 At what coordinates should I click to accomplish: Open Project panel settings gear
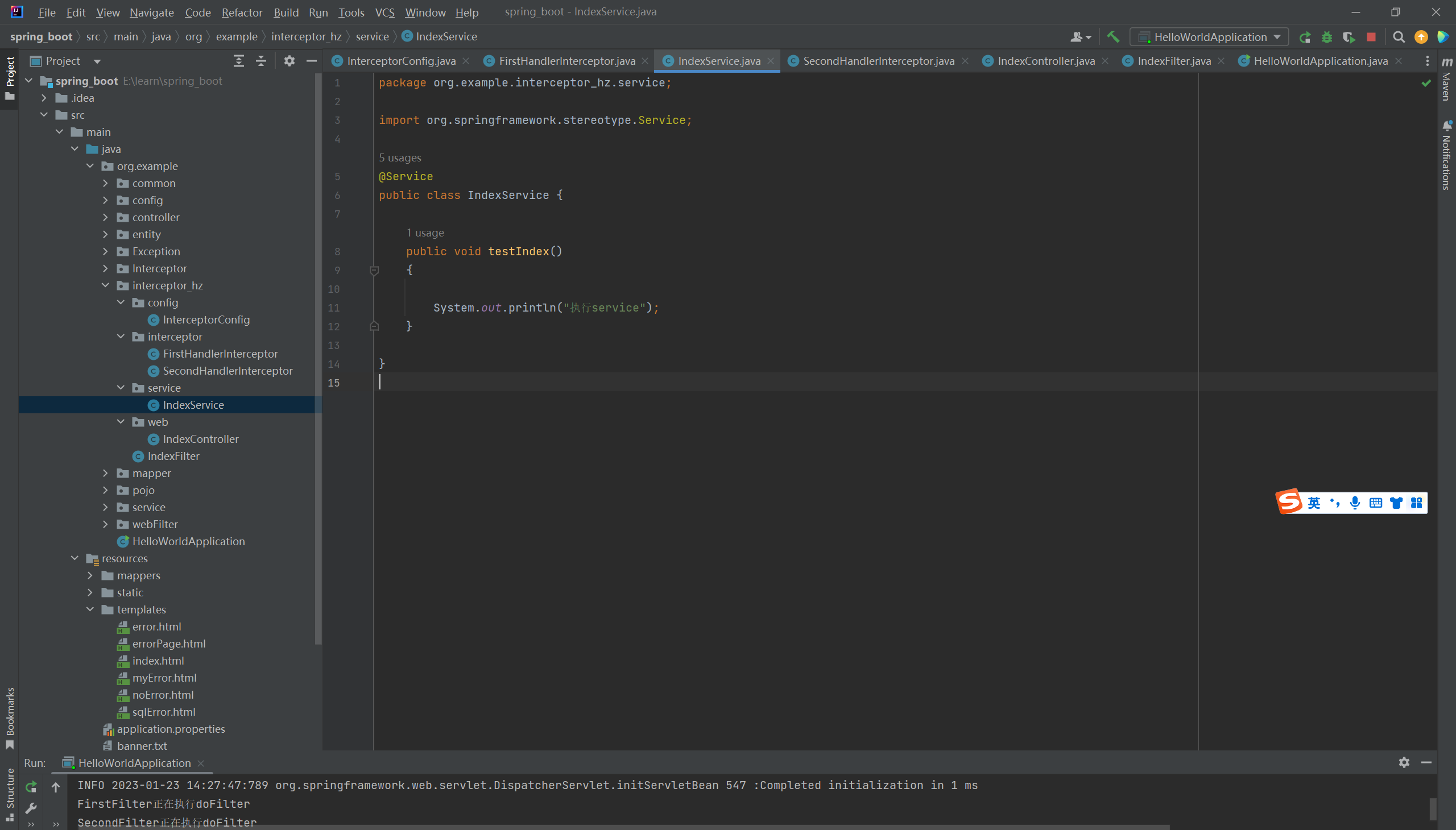pos(289,61)
